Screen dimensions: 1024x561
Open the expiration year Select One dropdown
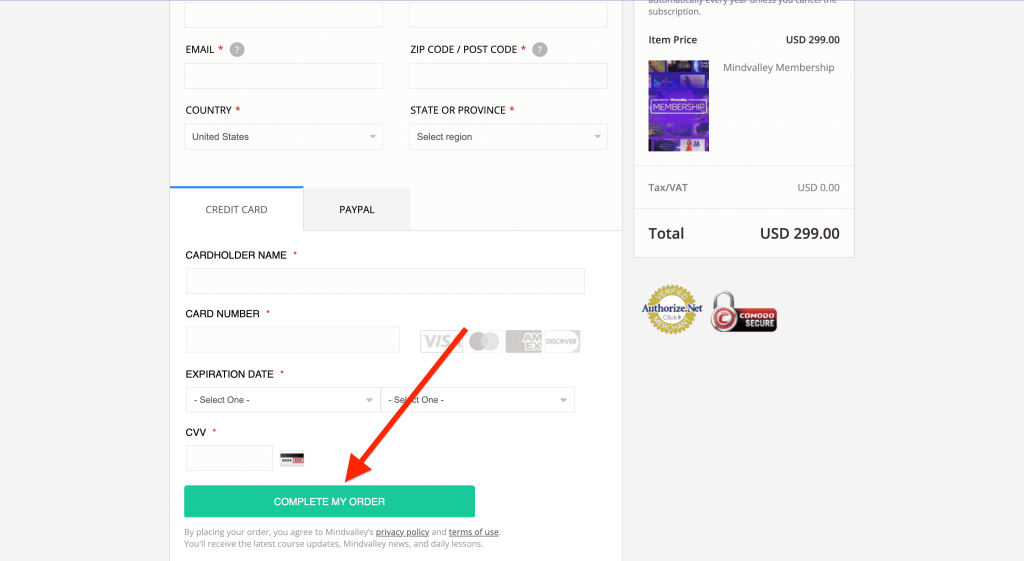click(478, 400)
